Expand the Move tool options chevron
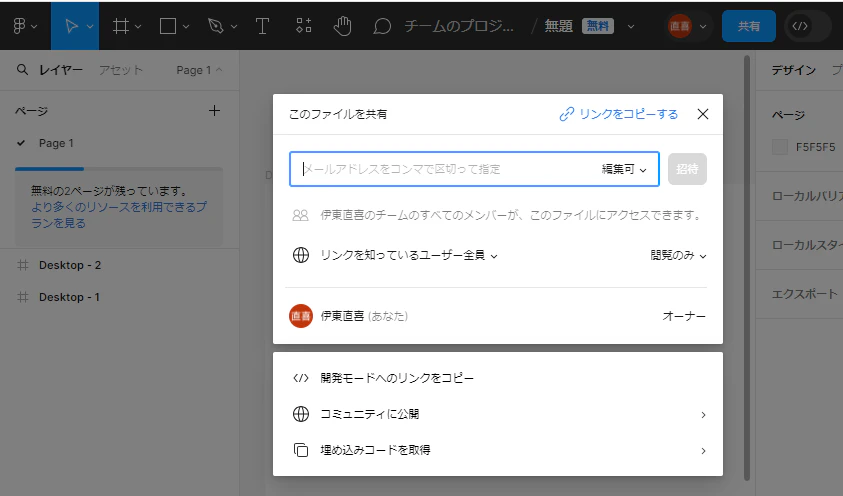This screenshot has width=843, height=496. click(90, 26)
